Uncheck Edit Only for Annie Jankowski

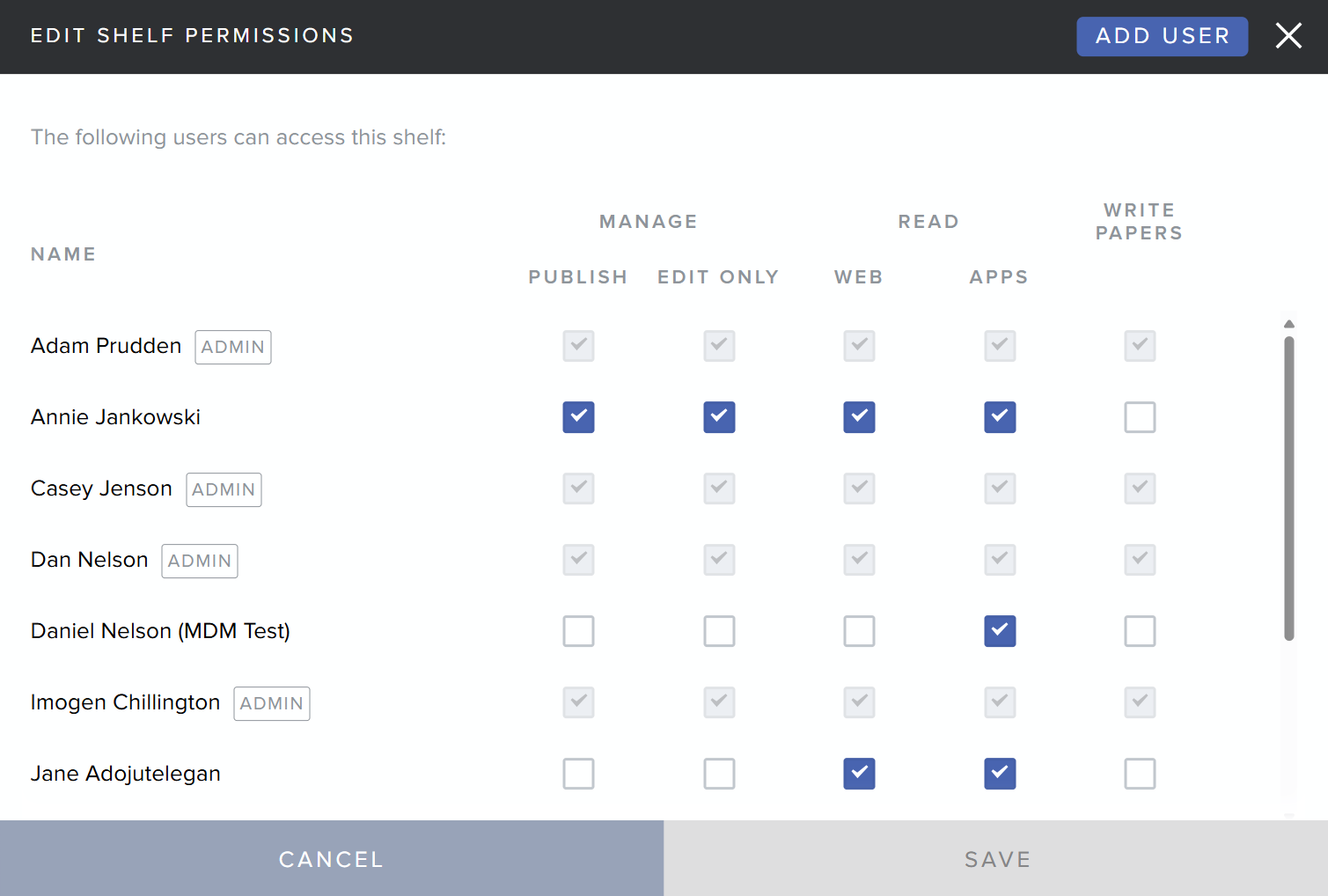coord(719,417)
